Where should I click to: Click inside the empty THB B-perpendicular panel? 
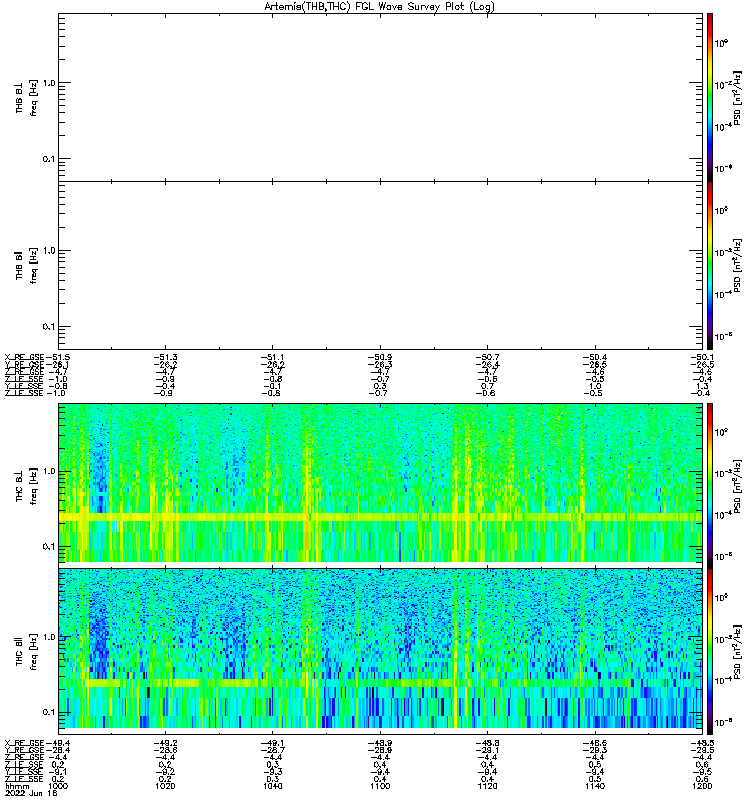point(381,97)
